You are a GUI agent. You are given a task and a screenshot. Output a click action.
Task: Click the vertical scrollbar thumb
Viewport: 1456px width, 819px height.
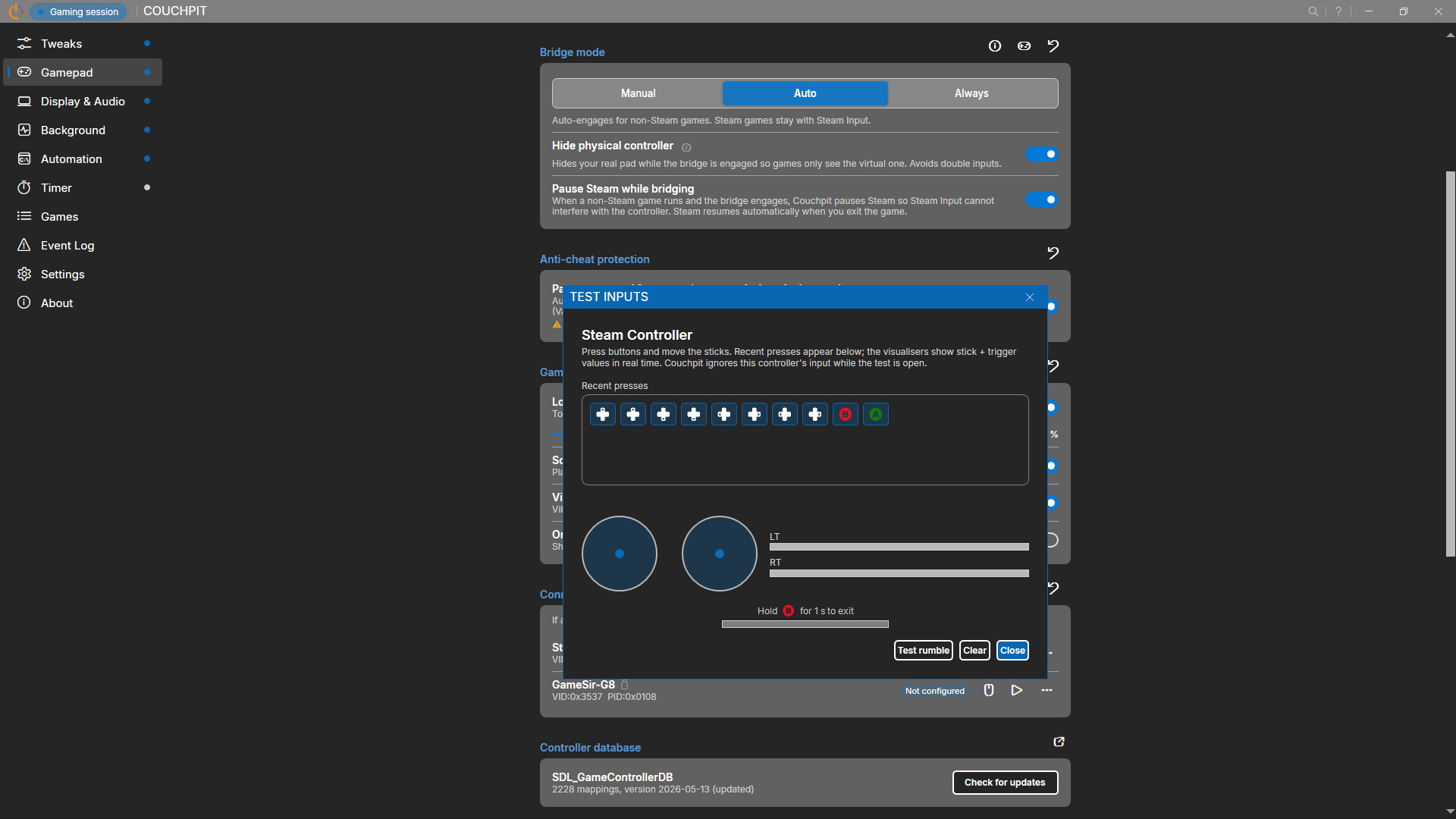1451,364
